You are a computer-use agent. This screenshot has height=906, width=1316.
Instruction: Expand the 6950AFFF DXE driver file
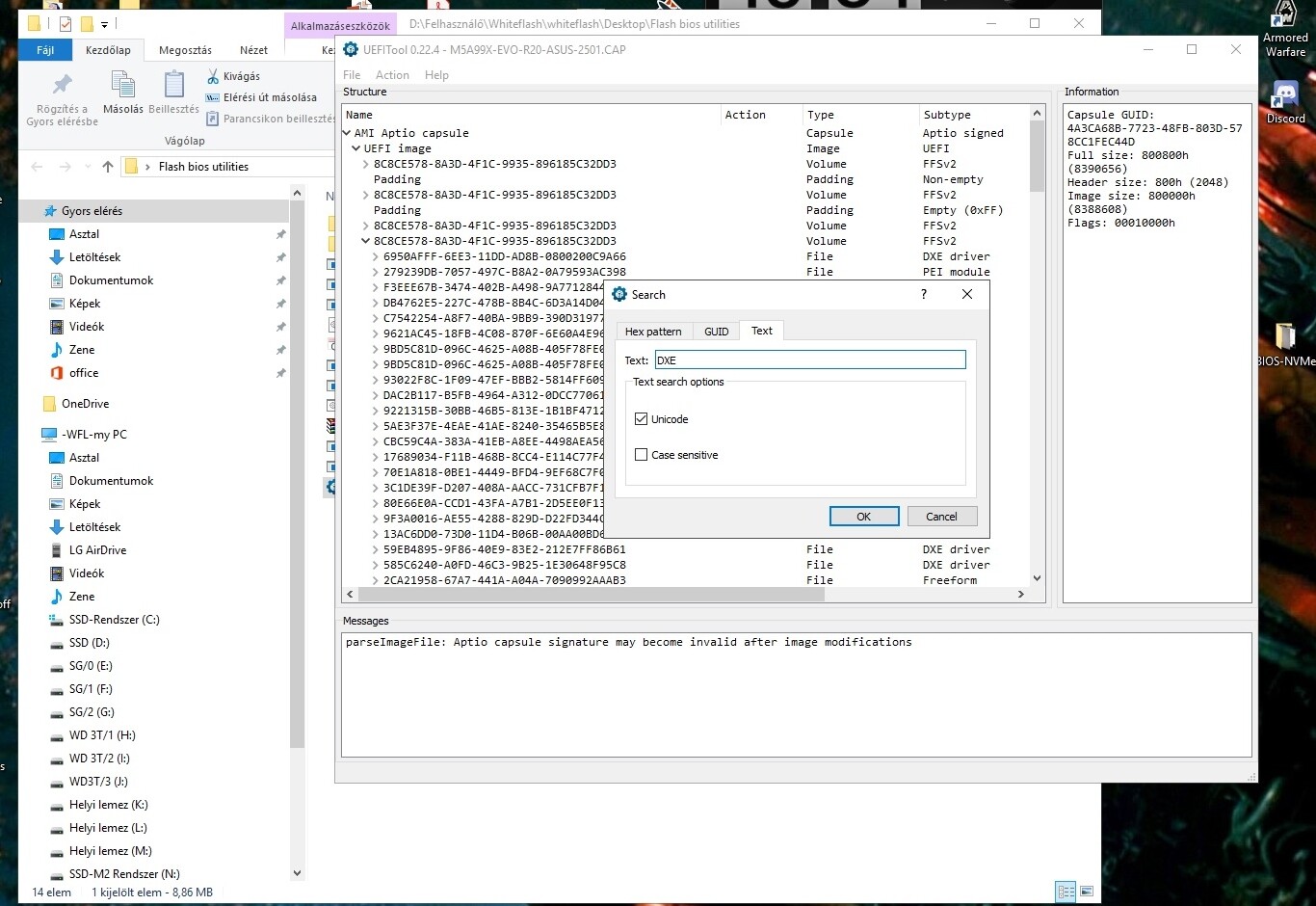376,256
